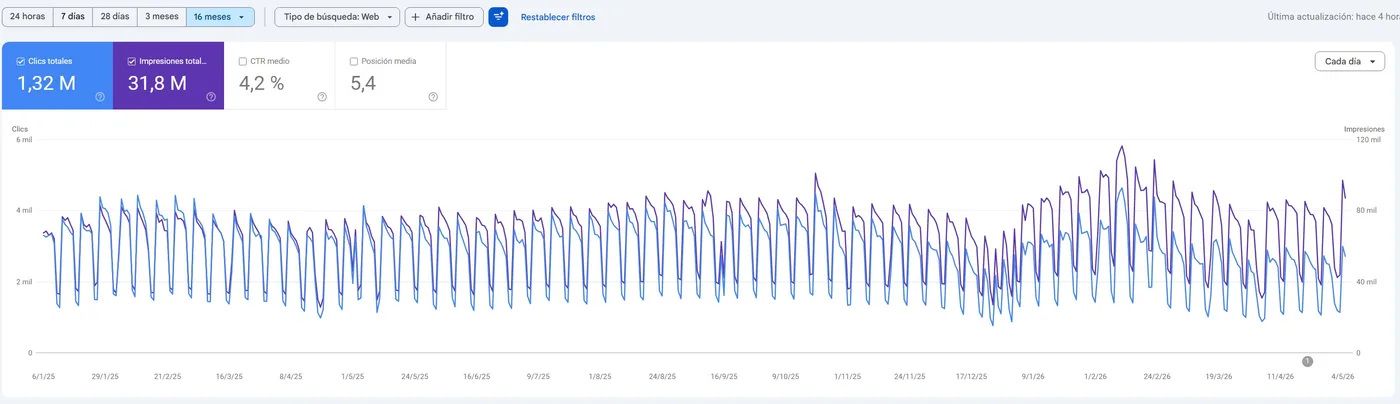Click the 4,2 % CTR value
The width and height of the screenshot is (1400, 404).
coord(261,84)
